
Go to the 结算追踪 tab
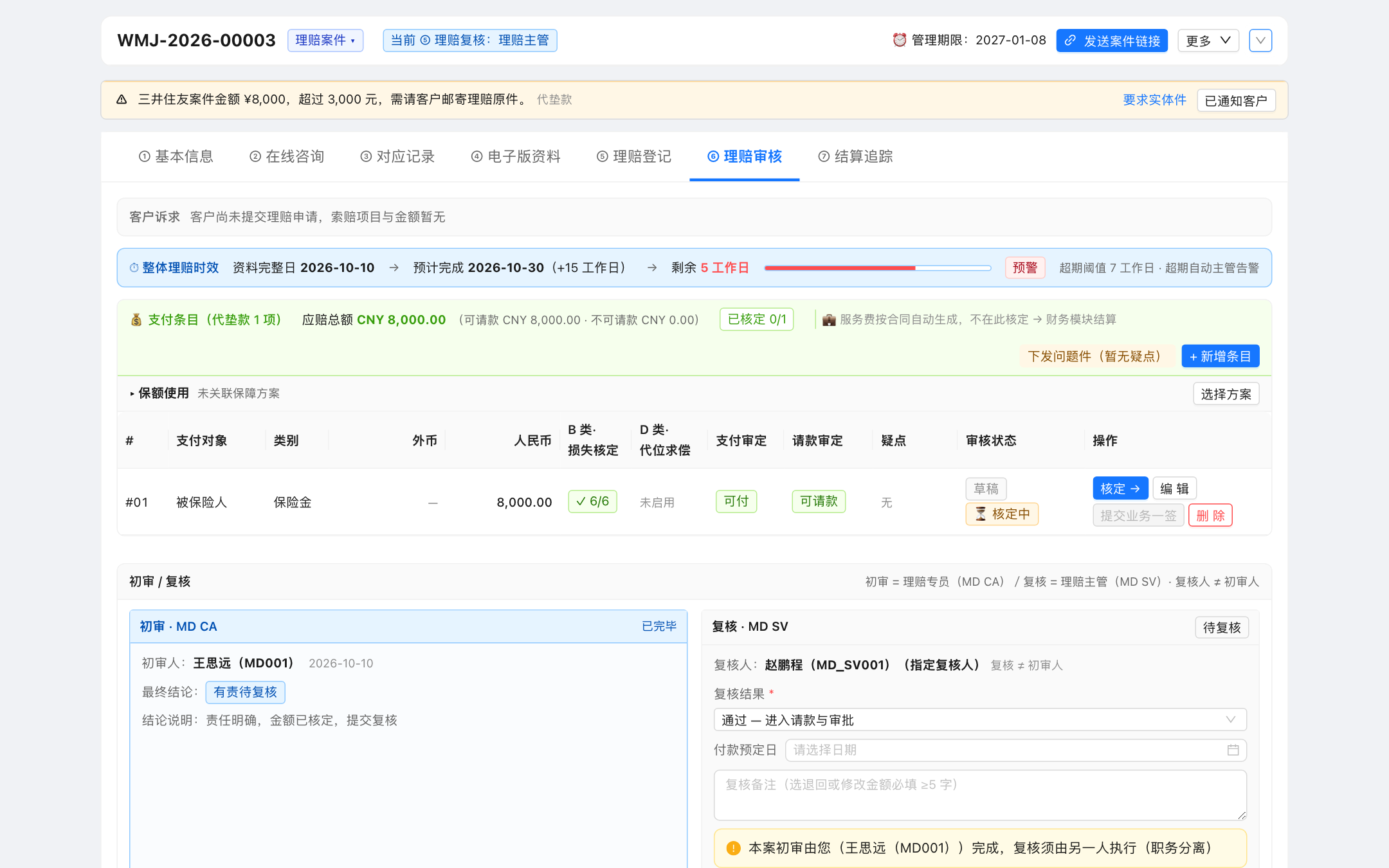pyautogui.click(x=855, y=156)
